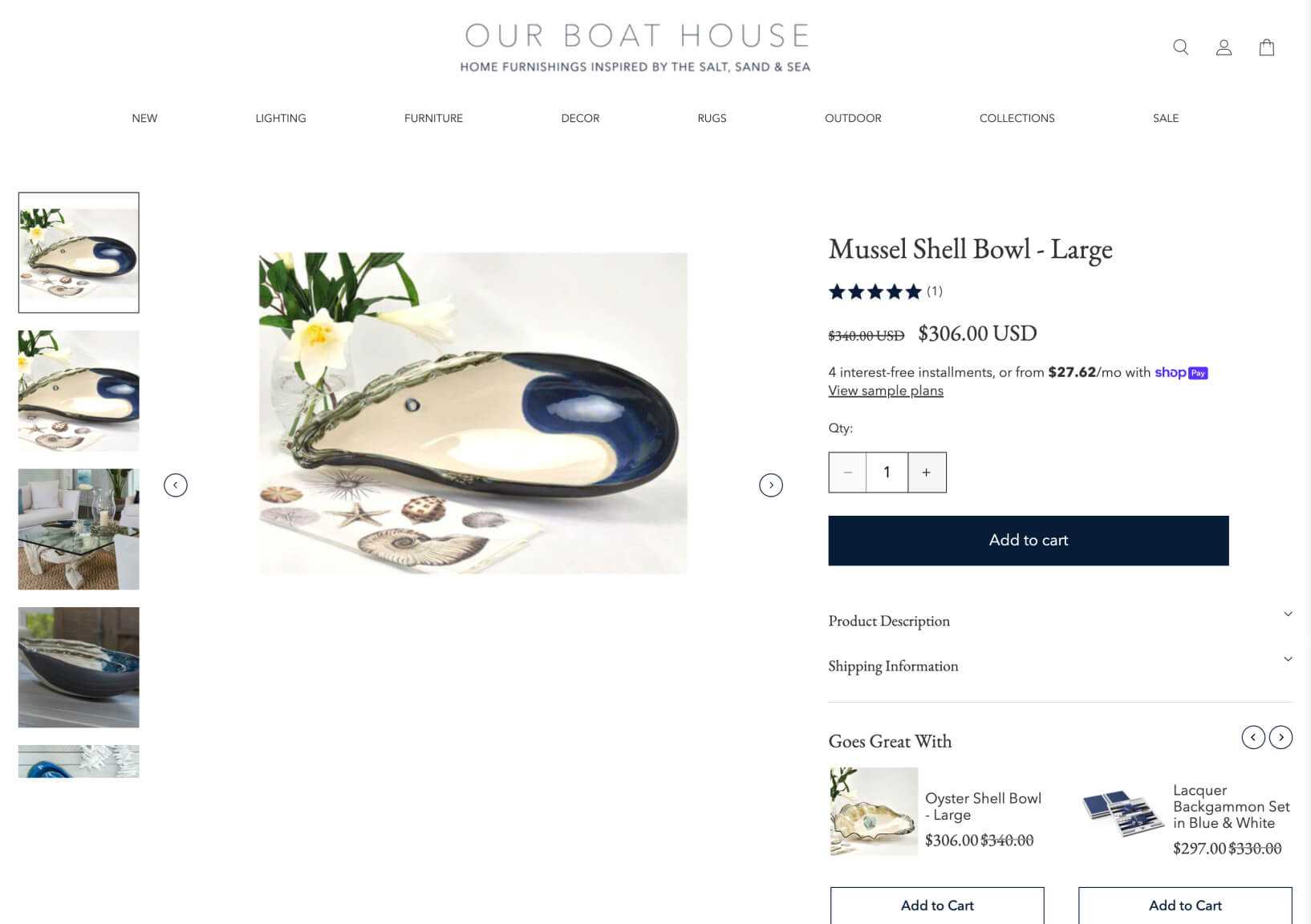Show previous product image with left arrow
Viewport: 1311px width, 924px height.
pyautogui.click(x=176, y=485)
